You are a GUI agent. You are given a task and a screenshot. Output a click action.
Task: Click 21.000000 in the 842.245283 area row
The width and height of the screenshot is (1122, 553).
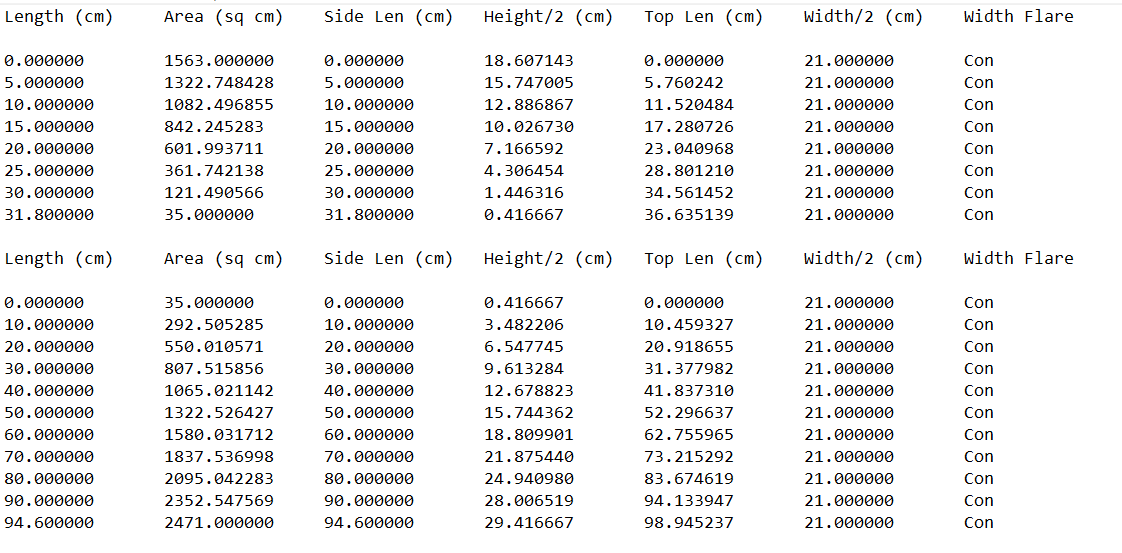pos(849,127)
